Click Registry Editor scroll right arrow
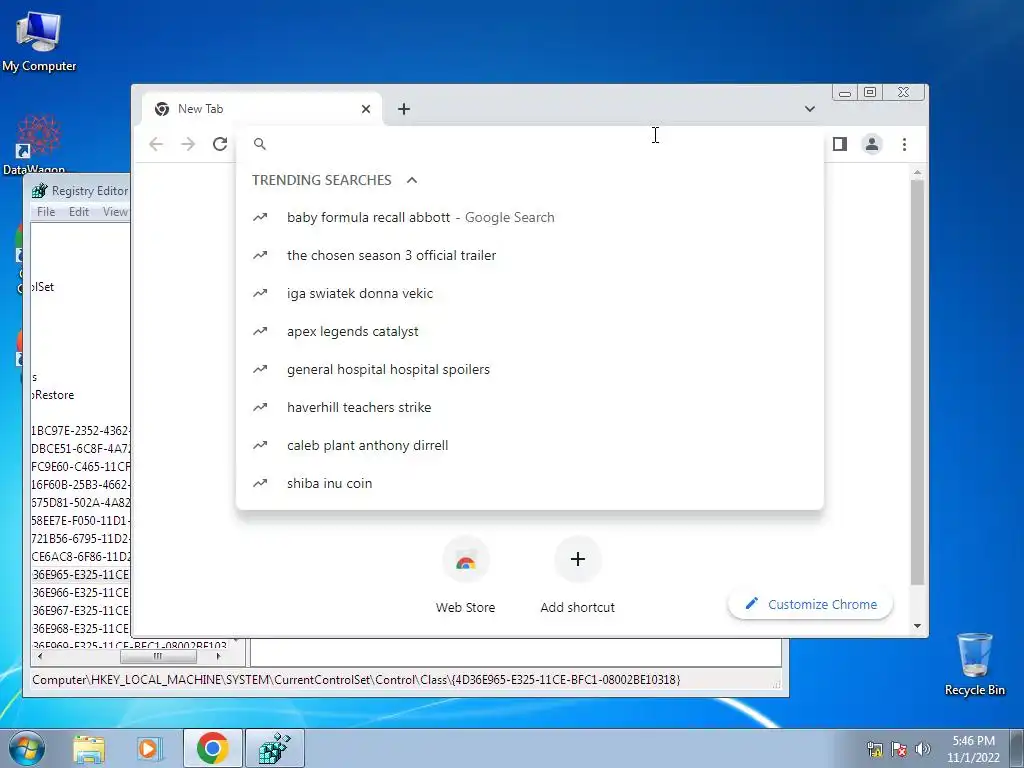 (218, 656)
